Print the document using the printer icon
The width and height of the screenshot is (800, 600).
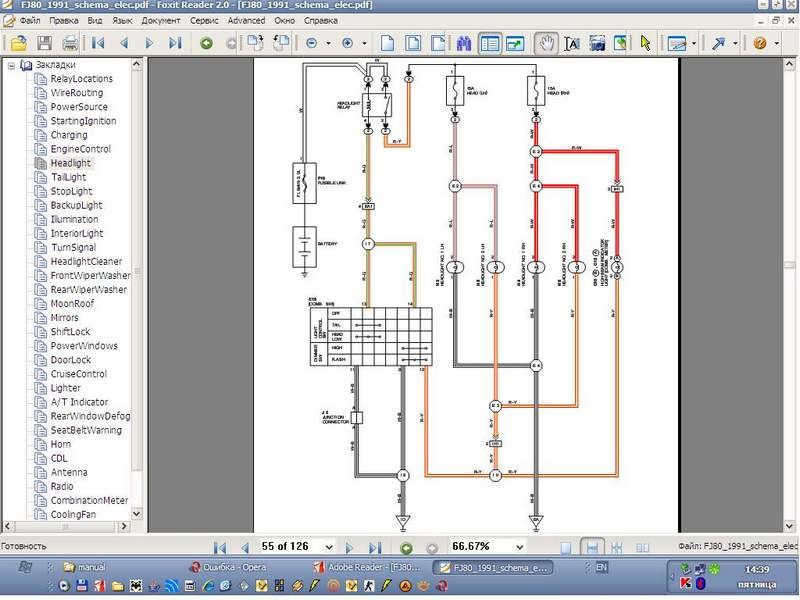point(70,43)
